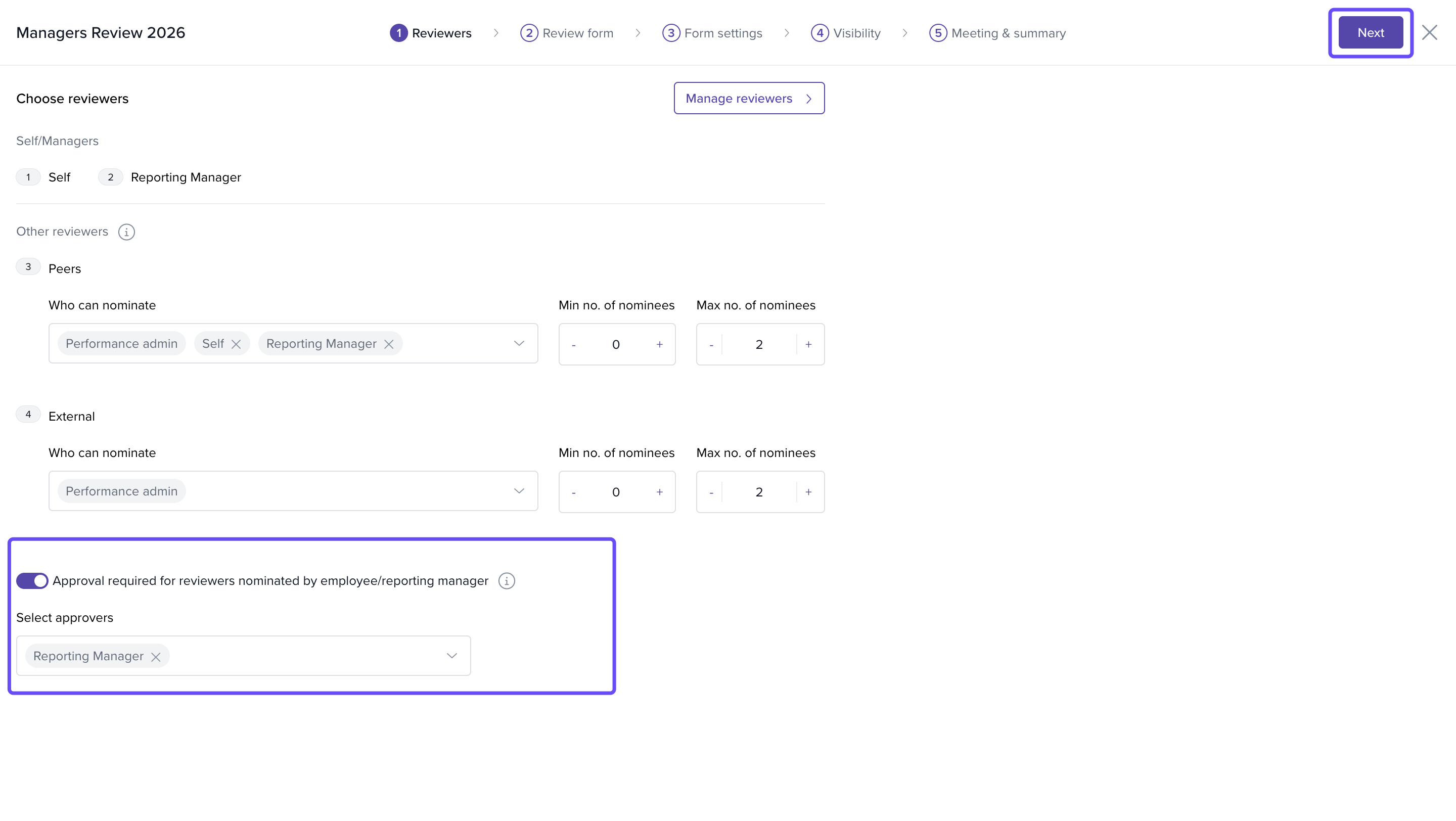Image resolution: width=1456 pixels, height=821 pixels.
Task: Open Select approvers dropdown arrow
Action: pyautogui.click(x=451, y=656)
